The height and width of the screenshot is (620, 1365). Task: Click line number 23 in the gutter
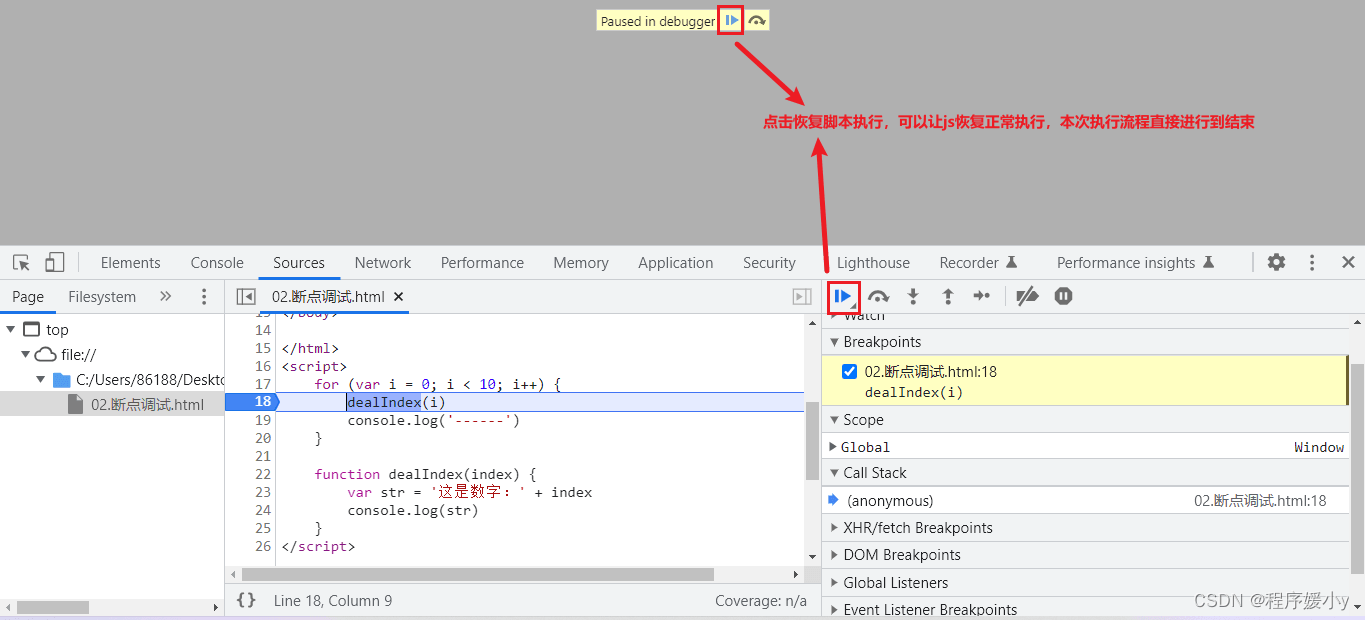click(263, 492)
